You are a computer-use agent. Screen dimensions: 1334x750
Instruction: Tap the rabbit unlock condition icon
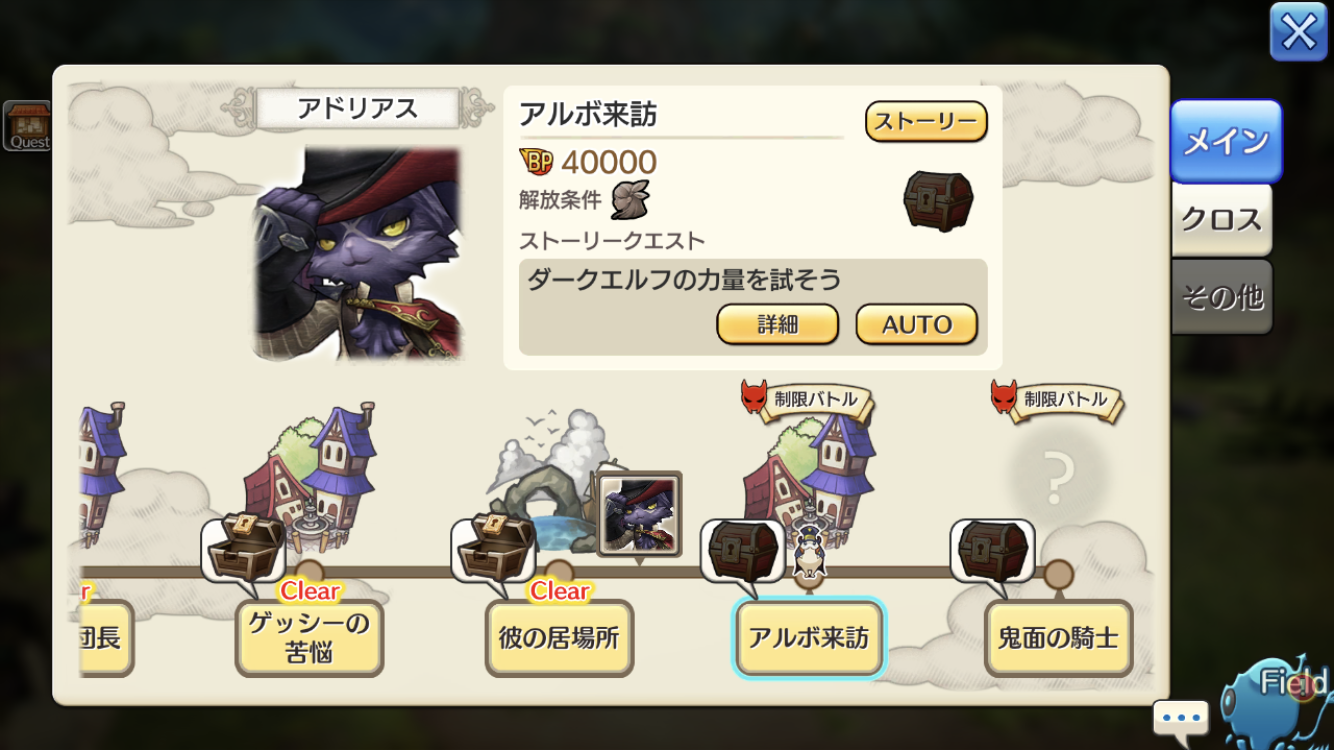pyautogui.click(x=631, y=200)
